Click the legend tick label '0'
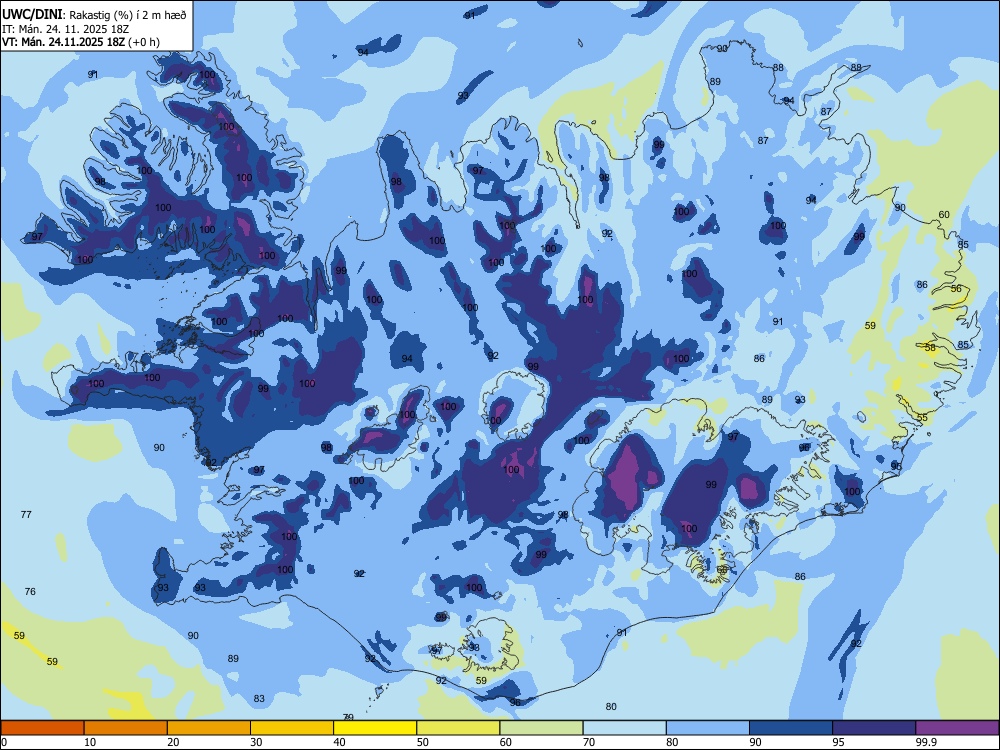 [x=4, y=742]
